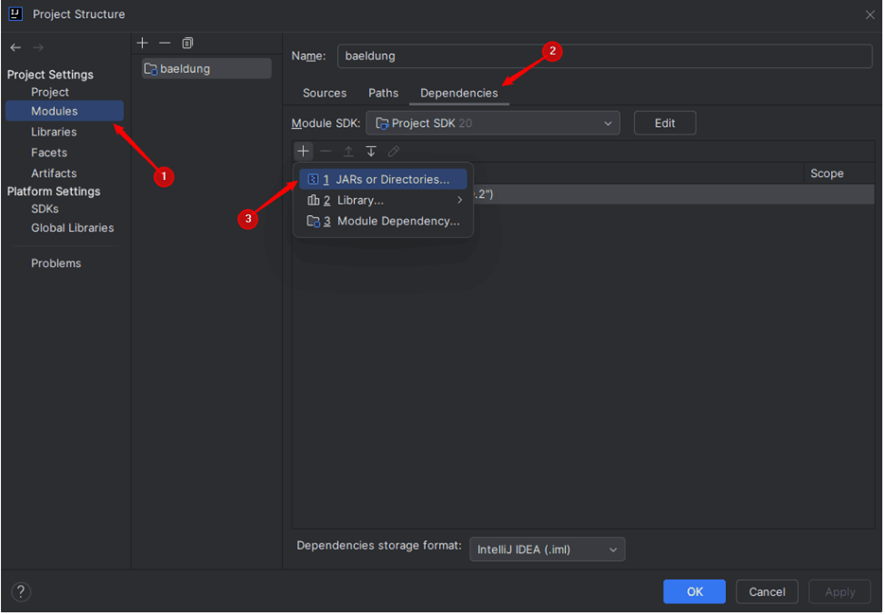Viewport: 885px width, 615px height.
Task: Open help with the question mark icon
Action: pyautogui.click(x=21, y=592)
